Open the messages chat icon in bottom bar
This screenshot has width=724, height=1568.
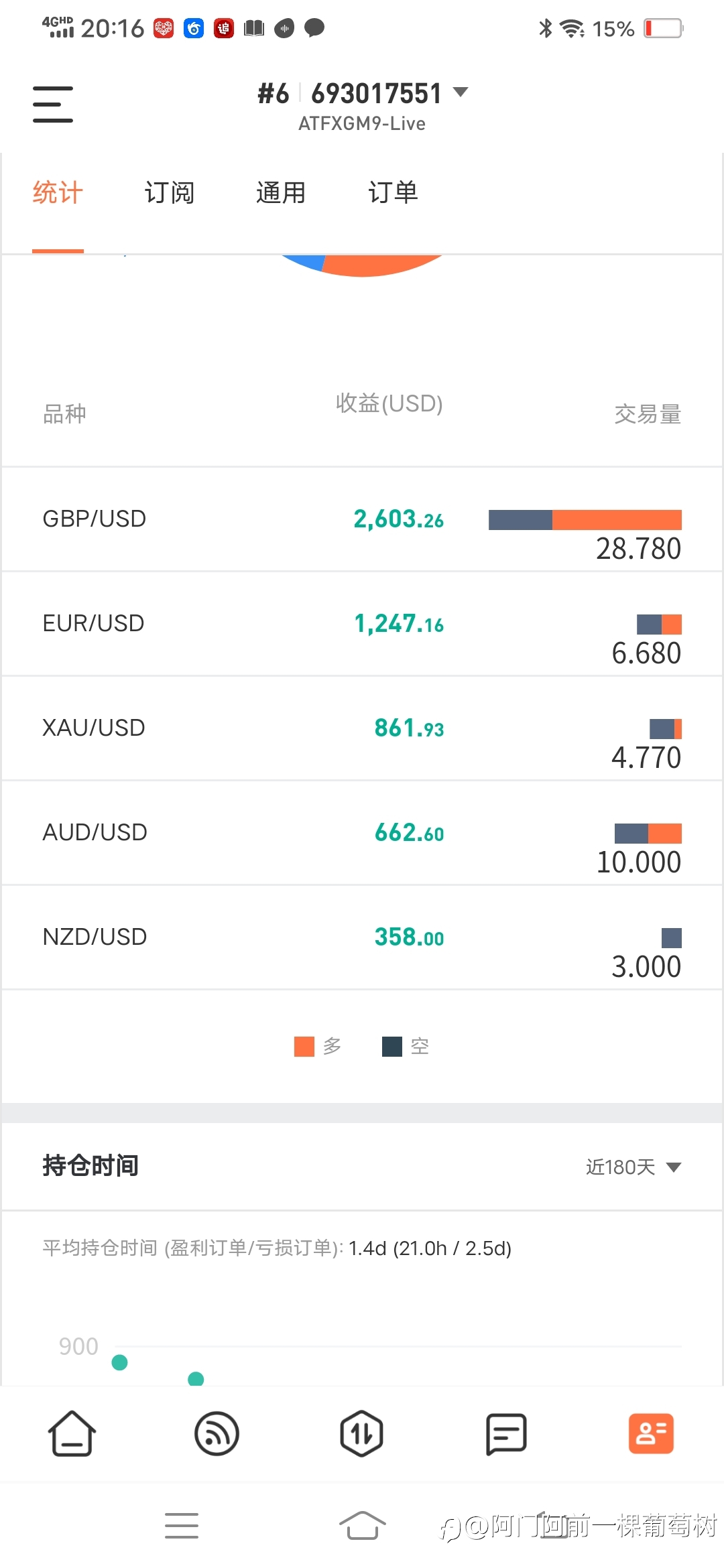[x=506, y=1434]
